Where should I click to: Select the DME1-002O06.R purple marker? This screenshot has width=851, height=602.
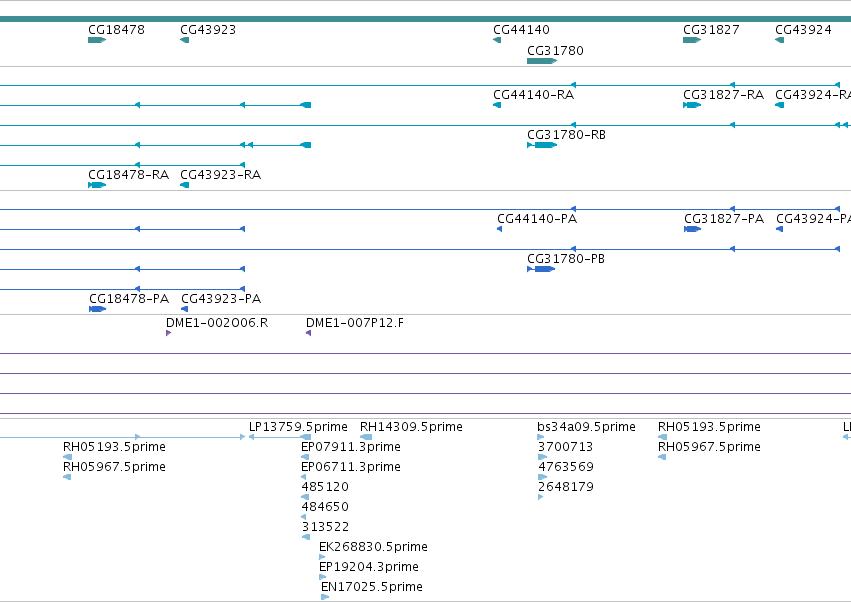tap(169, 333)
